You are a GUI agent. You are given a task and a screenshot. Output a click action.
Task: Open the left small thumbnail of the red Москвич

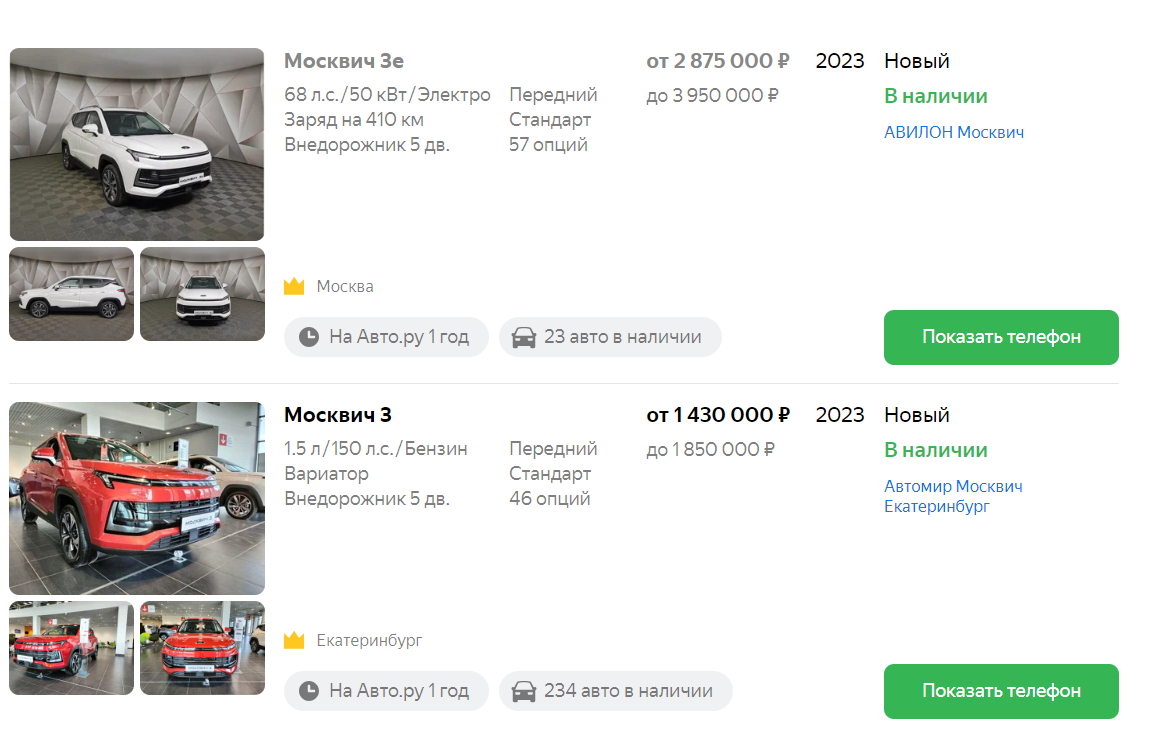72,648
